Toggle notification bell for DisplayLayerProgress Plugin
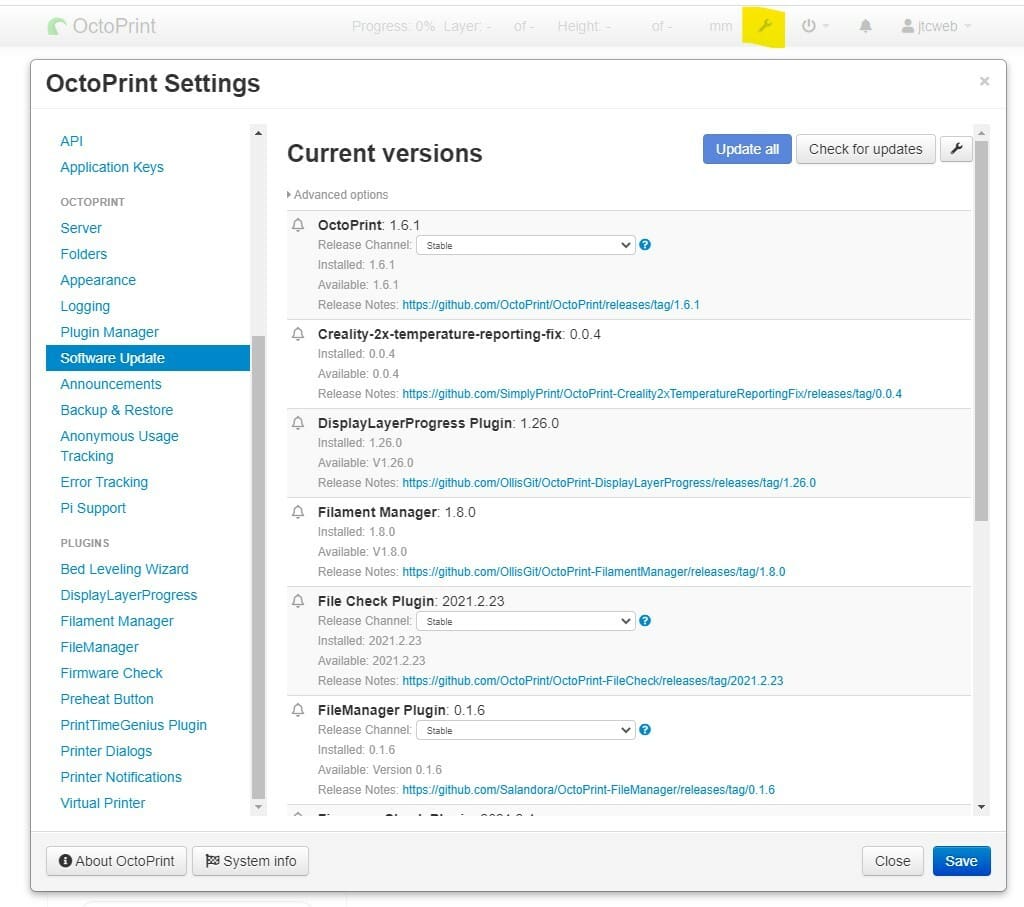This screenshot has height=907, width=1024. pyautogui.click(x=298, y=423)
